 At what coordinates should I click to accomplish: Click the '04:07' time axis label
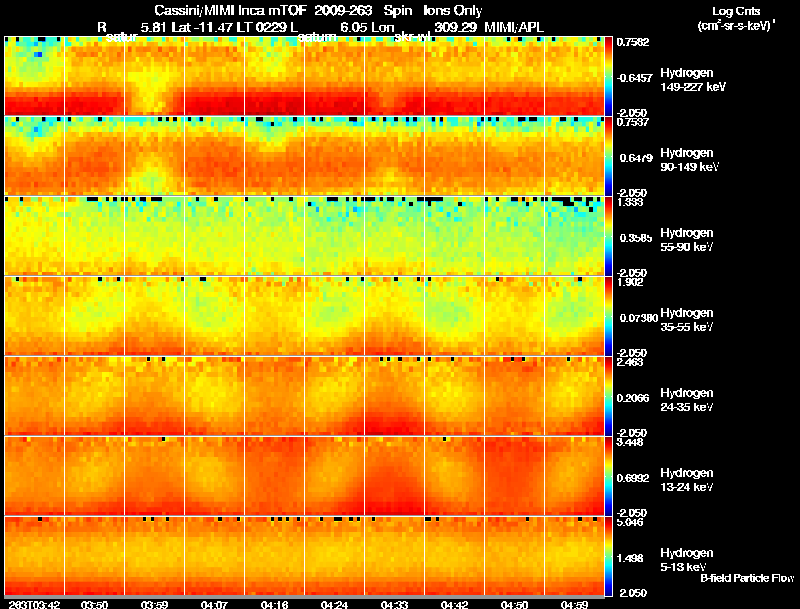pyautogui.click(x=214, y=604)
